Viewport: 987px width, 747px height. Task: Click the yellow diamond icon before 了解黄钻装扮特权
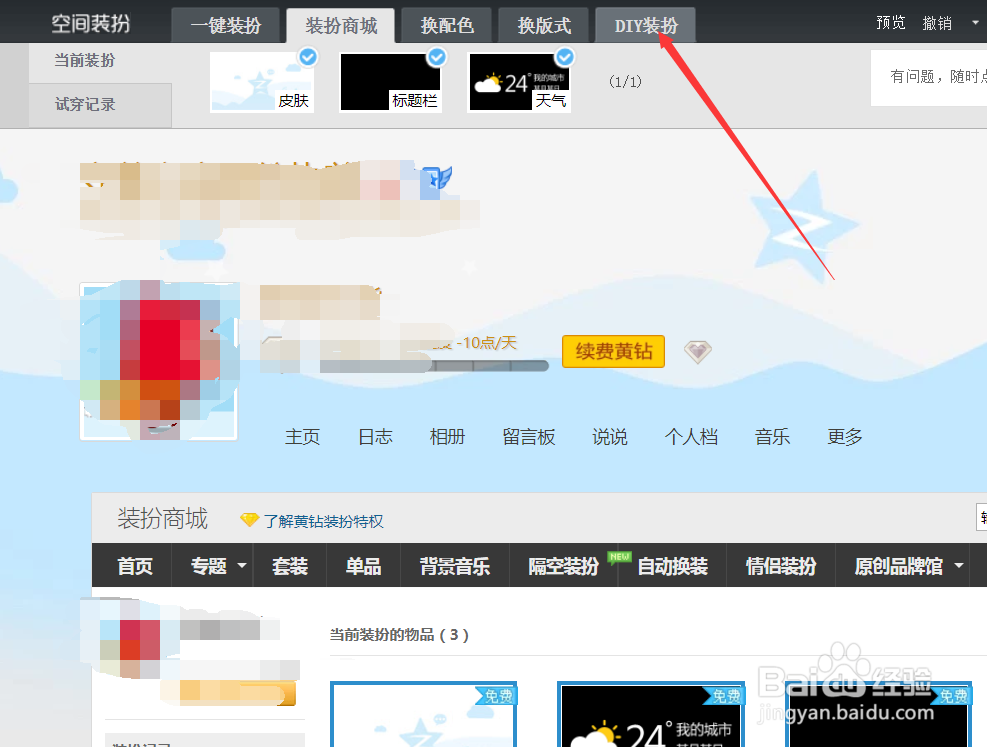pos(249,520)
